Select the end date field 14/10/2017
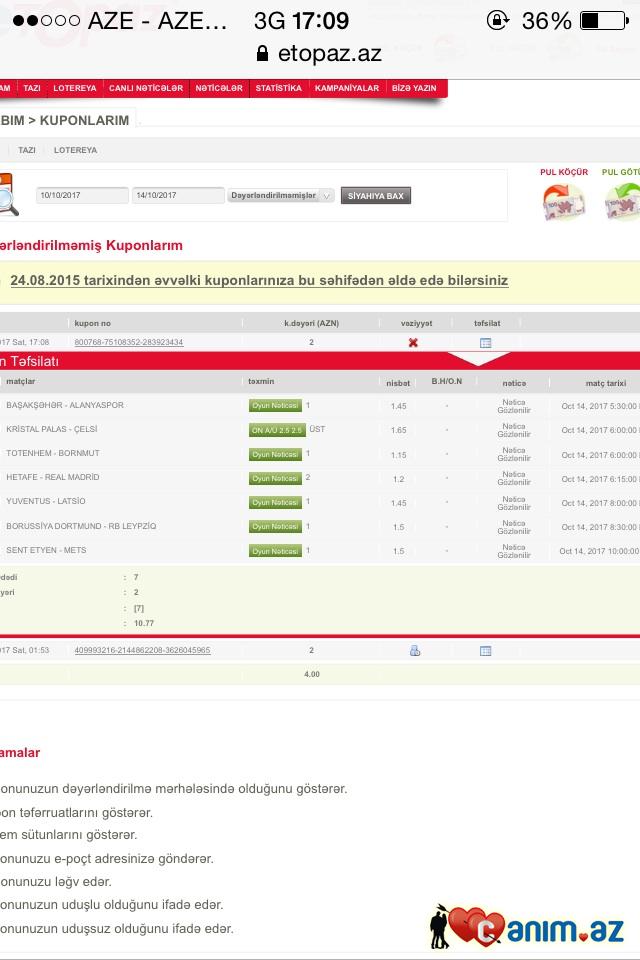The image size is (640, 960). [x=178, y=196]
